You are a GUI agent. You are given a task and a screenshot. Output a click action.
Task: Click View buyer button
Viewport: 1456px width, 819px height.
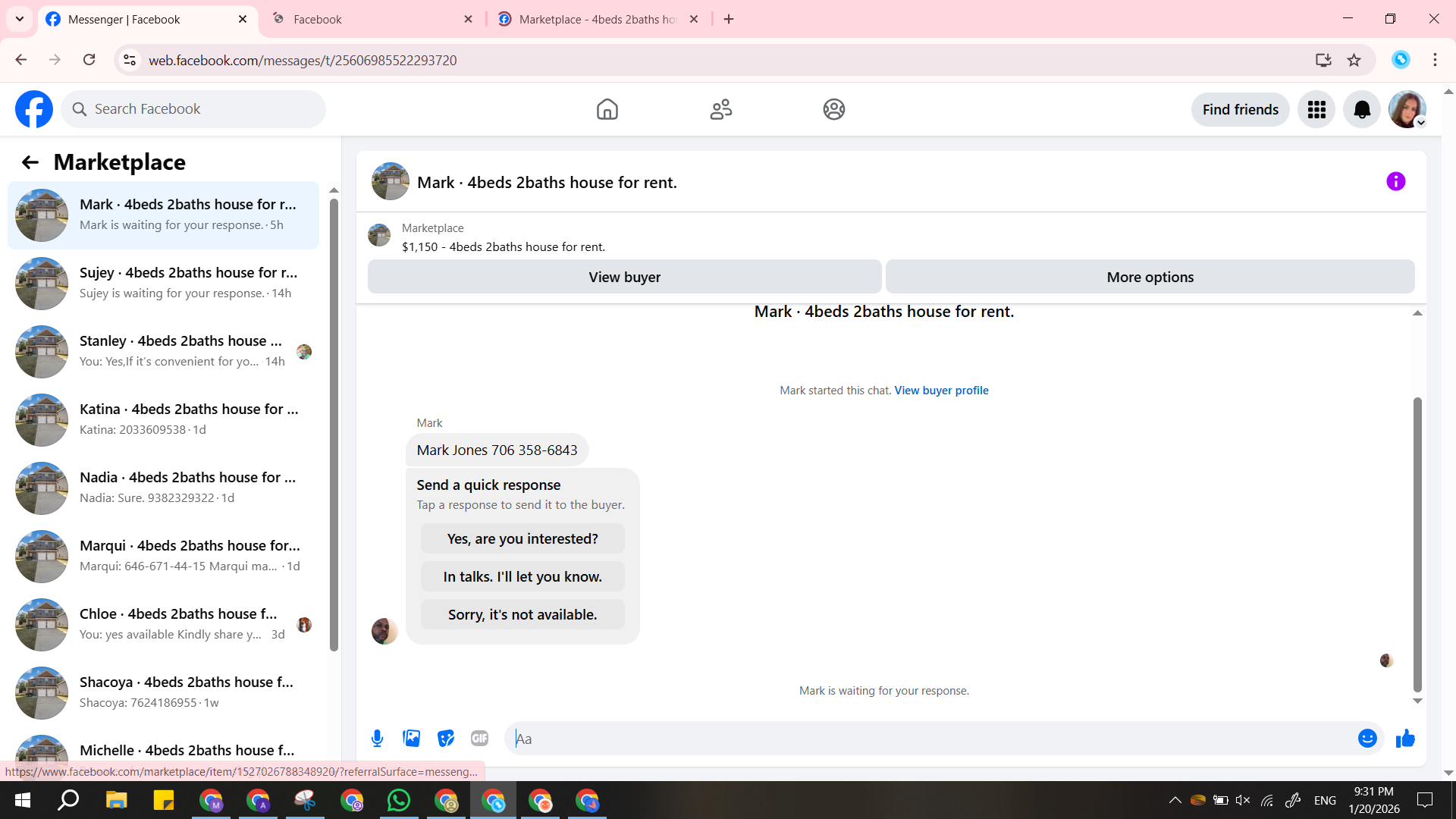tap(624, 277)
